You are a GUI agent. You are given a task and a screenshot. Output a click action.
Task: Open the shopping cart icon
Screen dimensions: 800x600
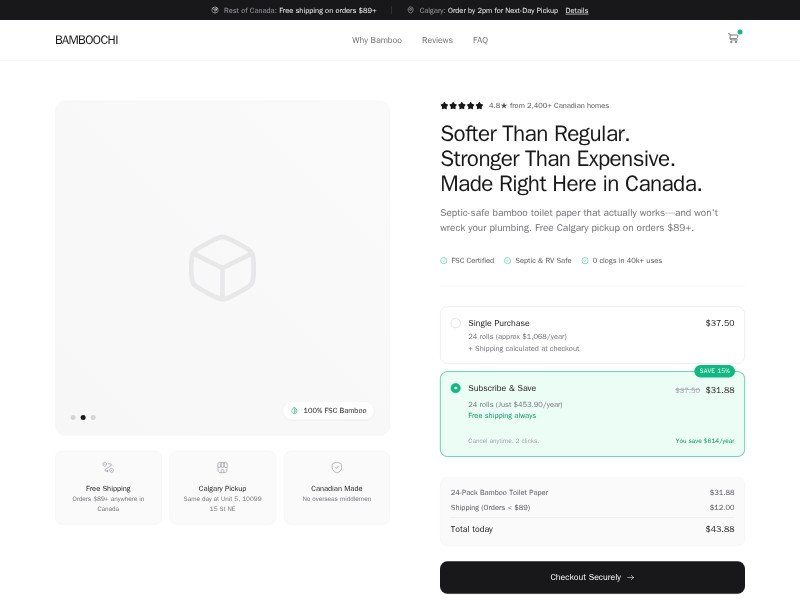733,39
